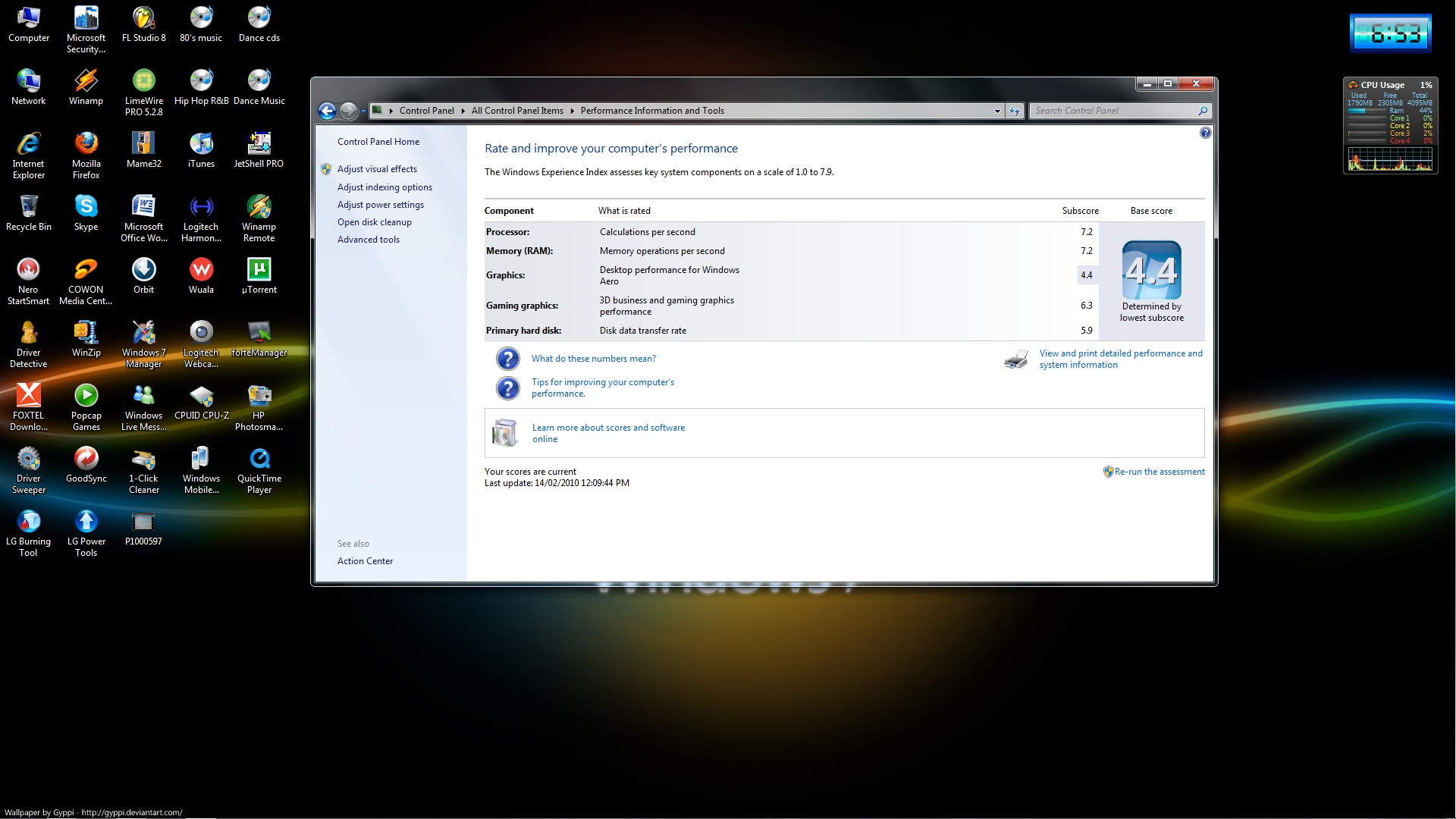Open Adjust power settings
Viewport: 1456px width, 819px height.
[x=381, y=205]
